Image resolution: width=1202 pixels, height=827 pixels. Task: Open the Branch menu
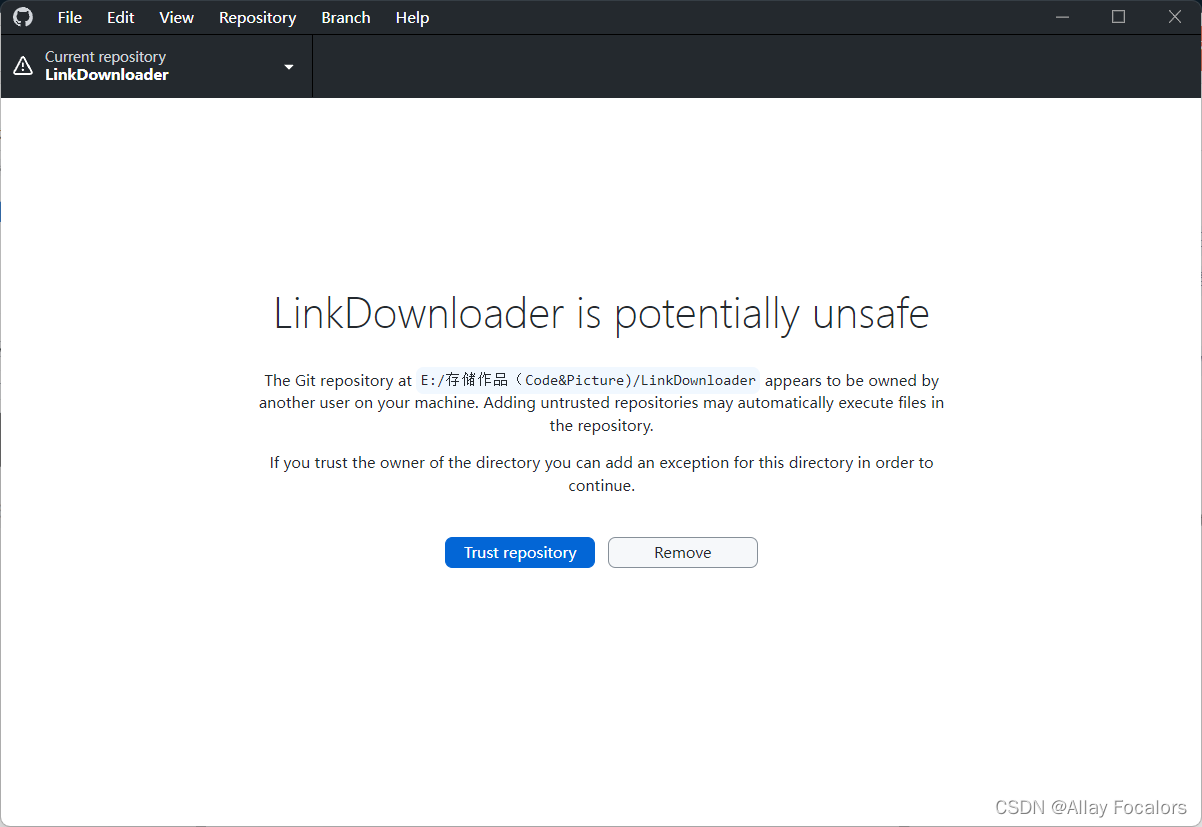point(345,17)
